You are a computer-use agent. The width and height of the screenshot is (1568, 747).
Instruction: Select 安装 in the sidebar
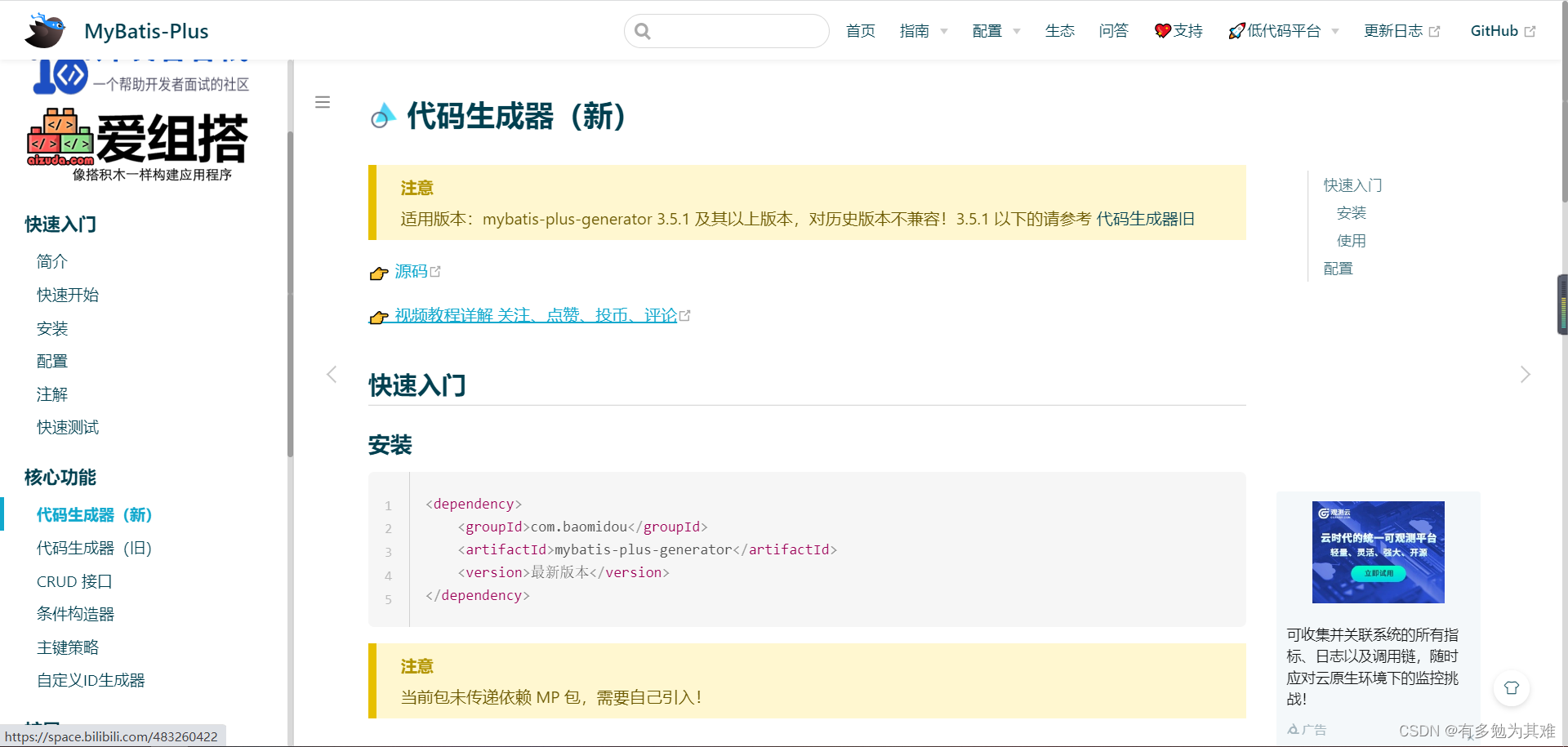(52, 328)
